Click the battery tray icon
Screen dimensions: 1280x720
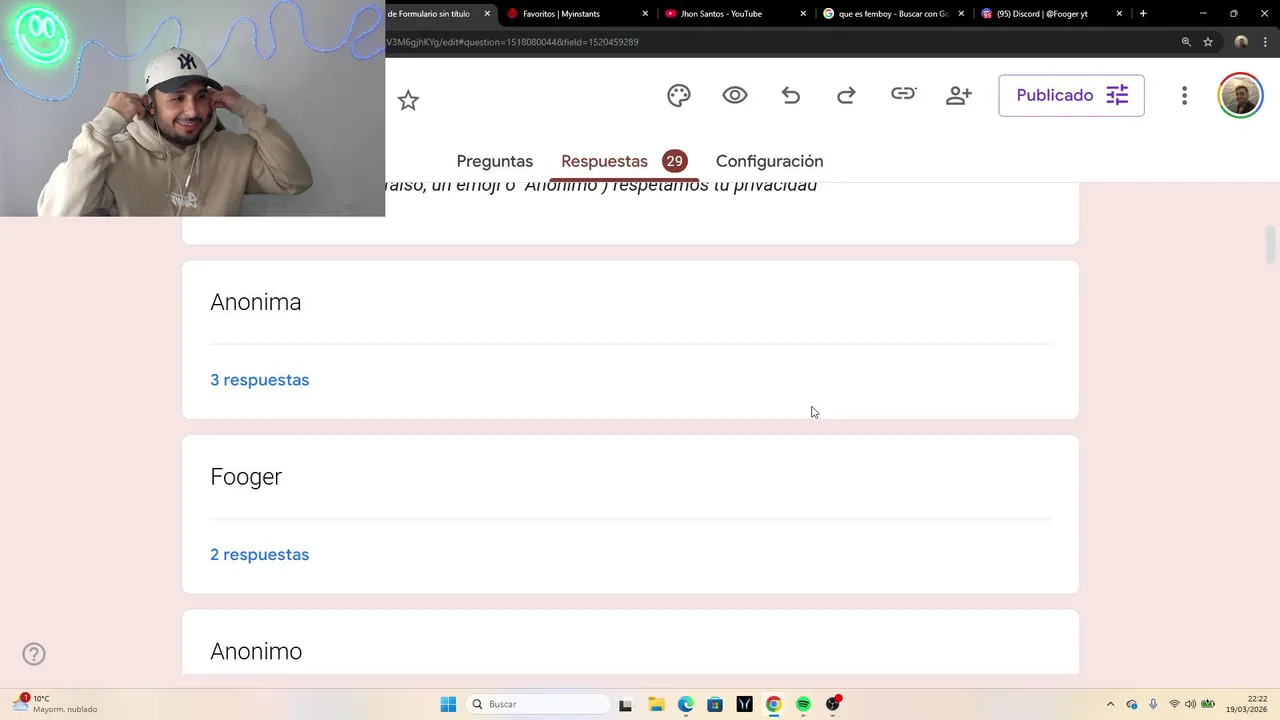pyautogui.click(x=1208, y=704)
